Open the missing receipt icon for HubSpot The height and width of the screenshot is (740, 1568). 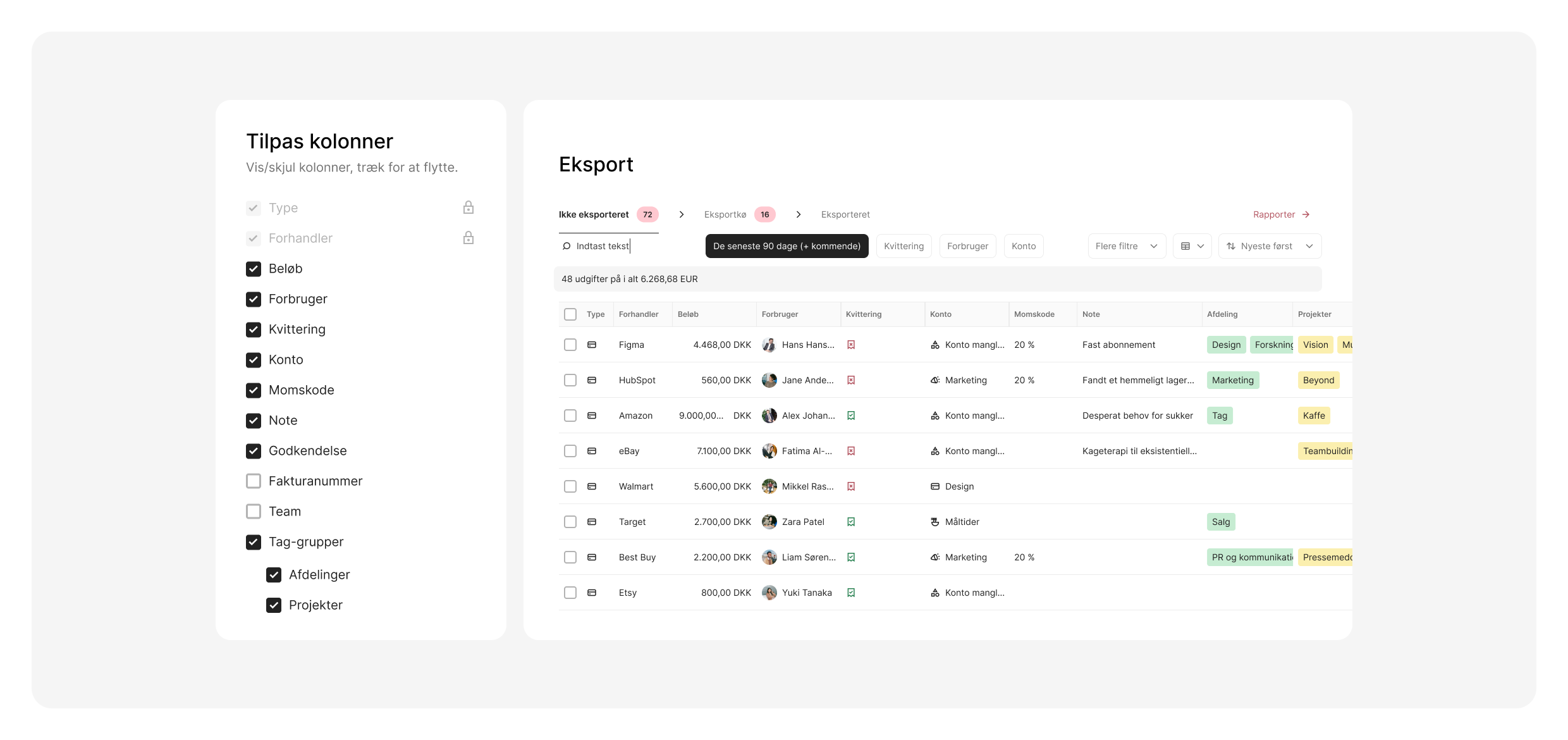pos(852,380)
